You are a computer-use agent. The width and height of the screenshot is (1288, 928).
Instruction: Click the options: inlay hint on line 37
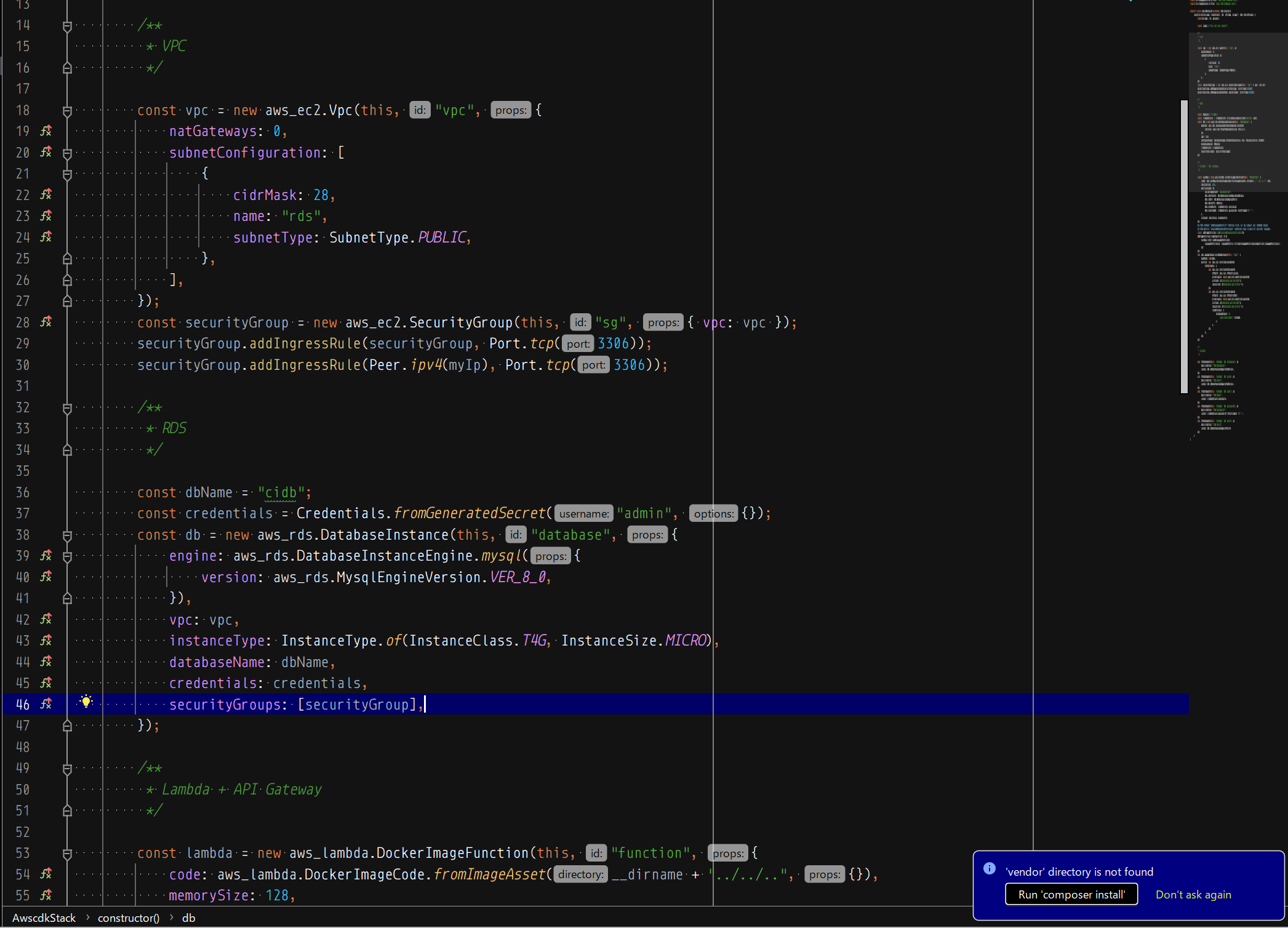[714, 513]
